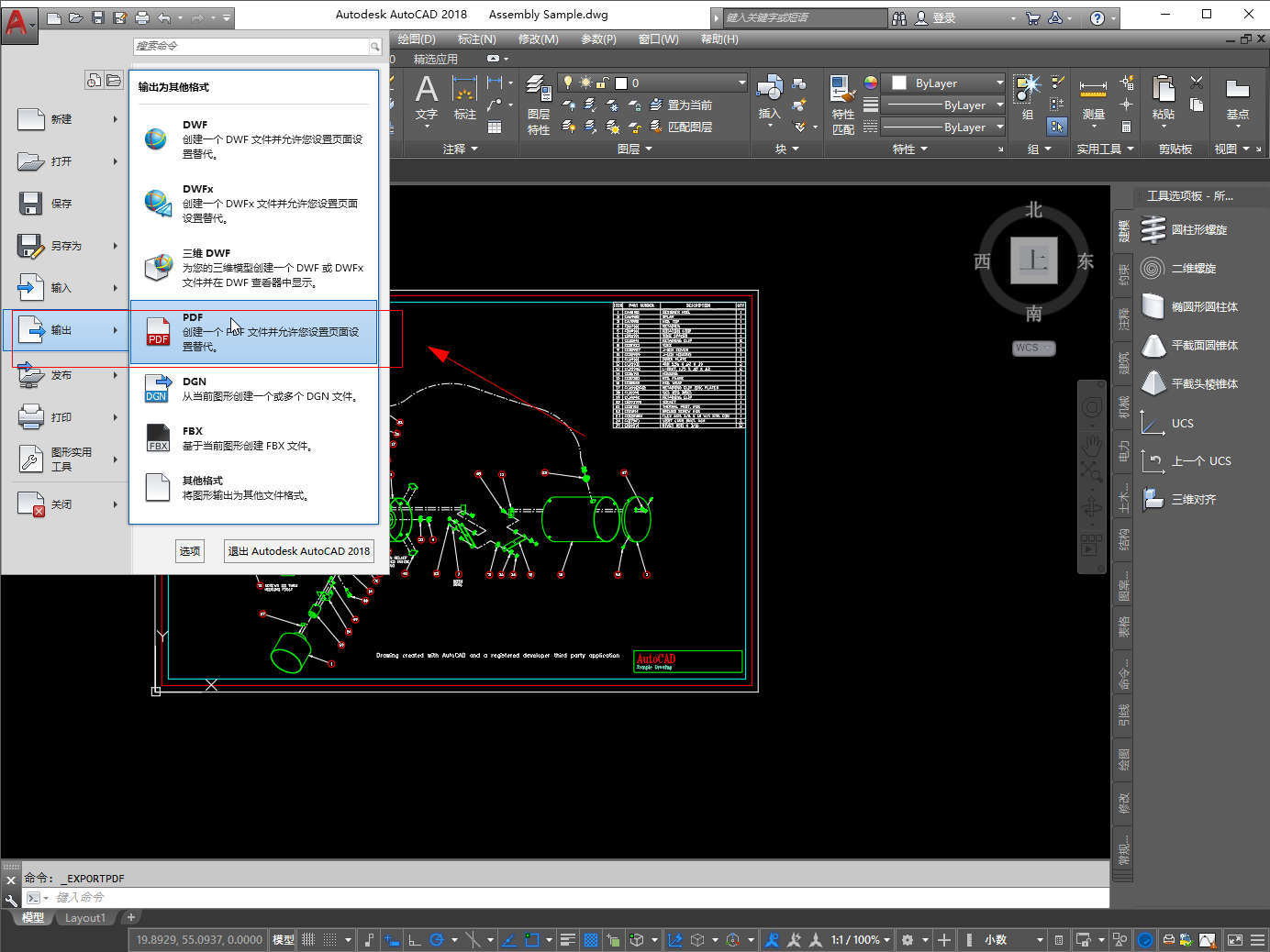The width and height of the screenshot is (1270, 952).
Task: Click the ViewCube top face (上)
Action: click(1034, 260)
